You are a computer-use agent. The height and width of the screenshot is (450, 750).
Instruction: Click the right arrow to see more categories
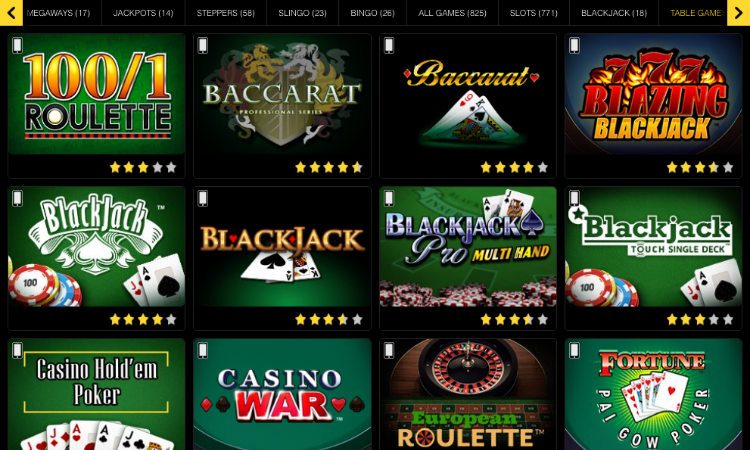(739, 12)
